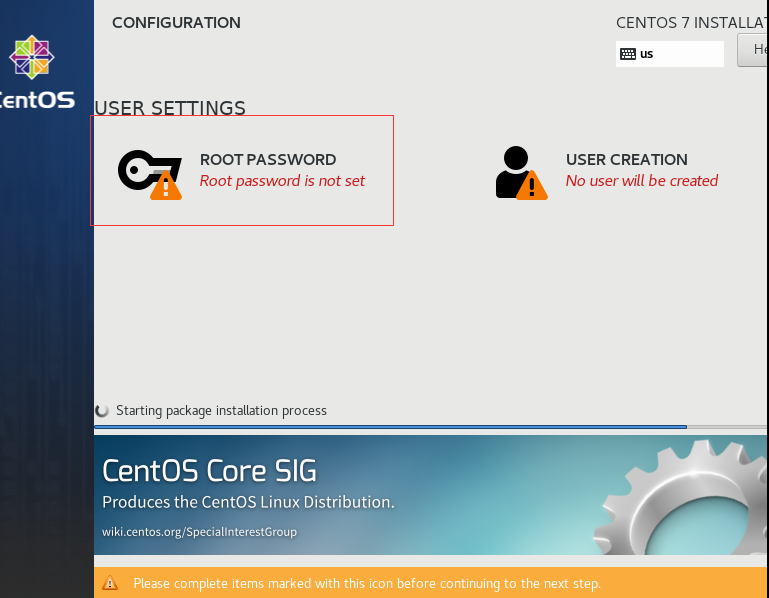Click the warning triangle on the user icon
The image size is (769, 598).
click(x=532, y=185)
